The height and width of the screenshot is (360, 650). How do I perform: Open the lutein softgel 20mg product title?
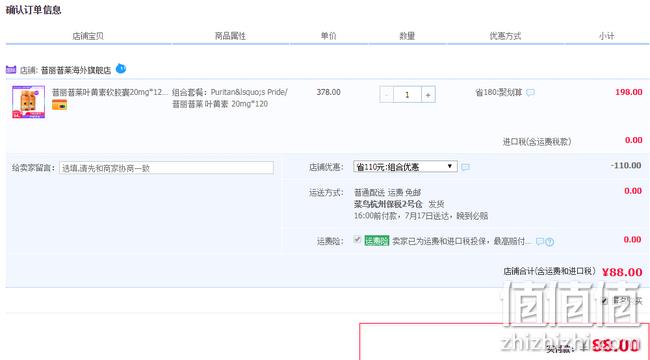coord(110,92)
